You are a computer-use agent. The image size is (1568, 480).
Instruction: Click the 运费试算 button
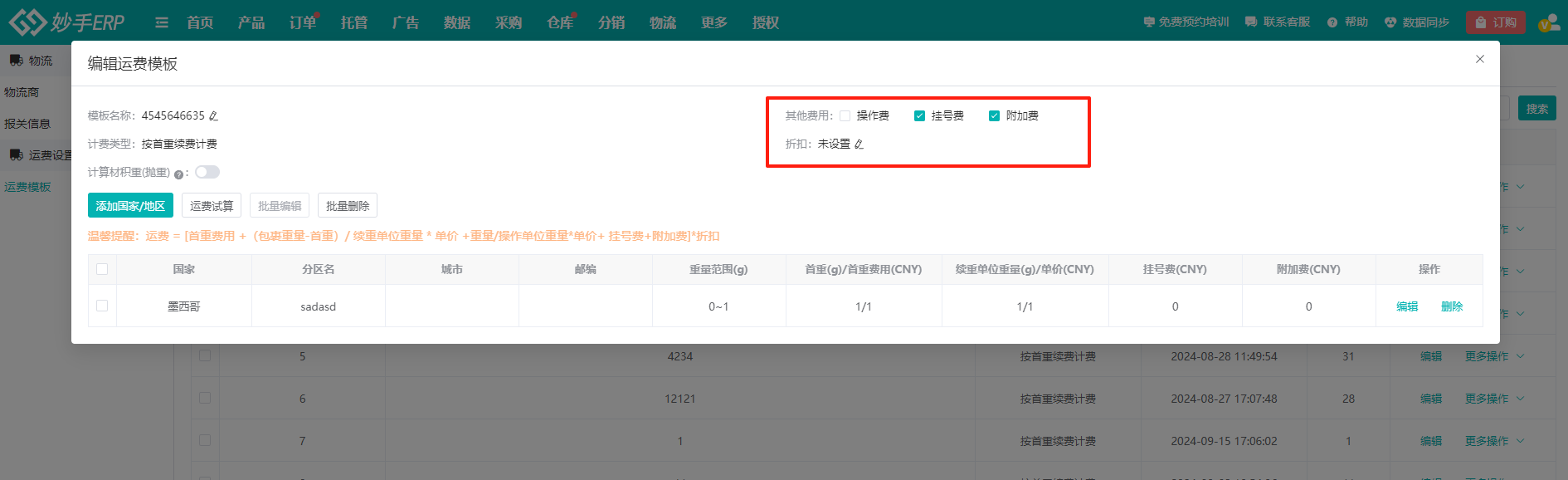click(x=212, y=206)
